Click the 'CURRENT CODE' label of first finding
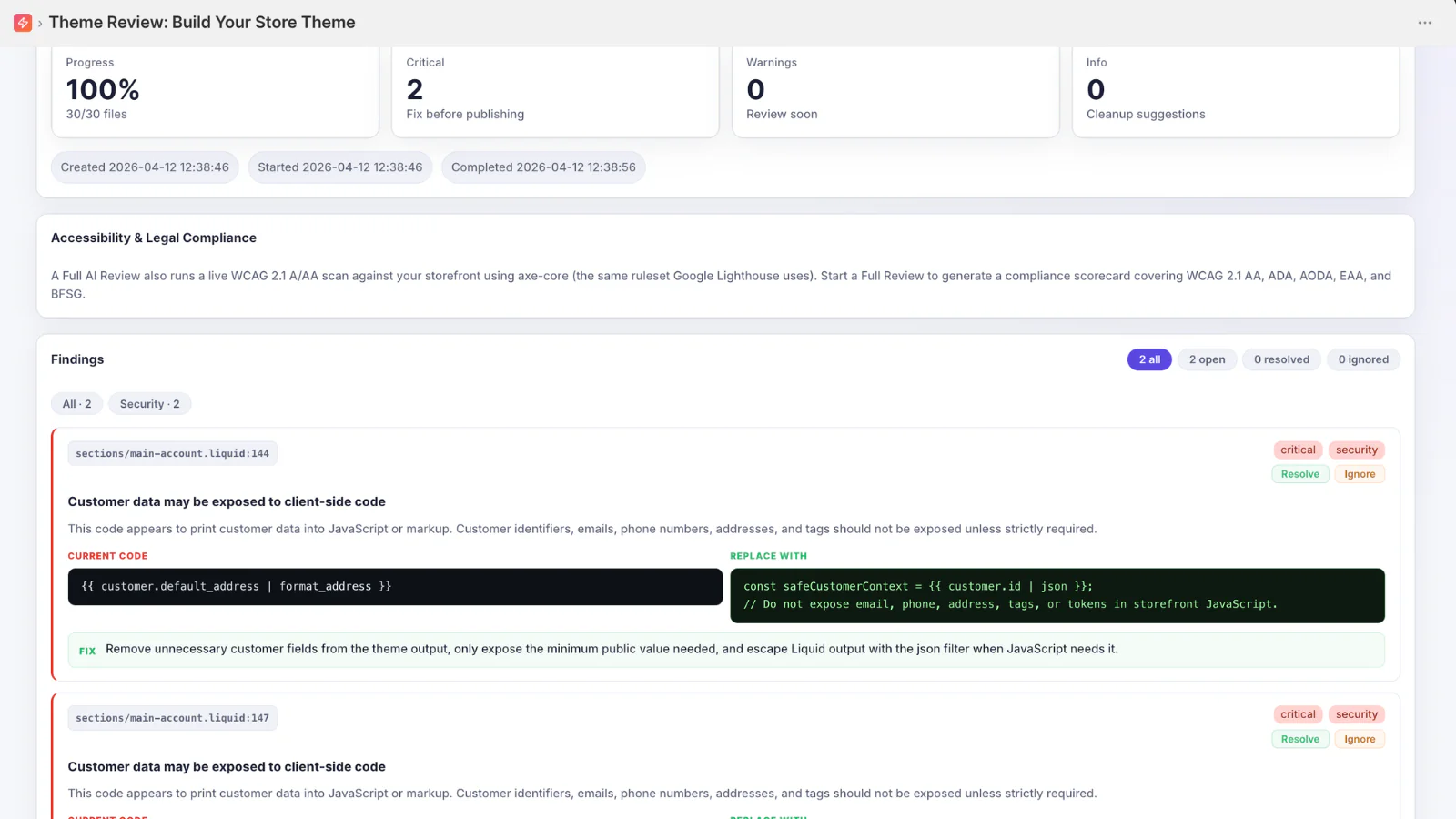 [x=107, y=556]
